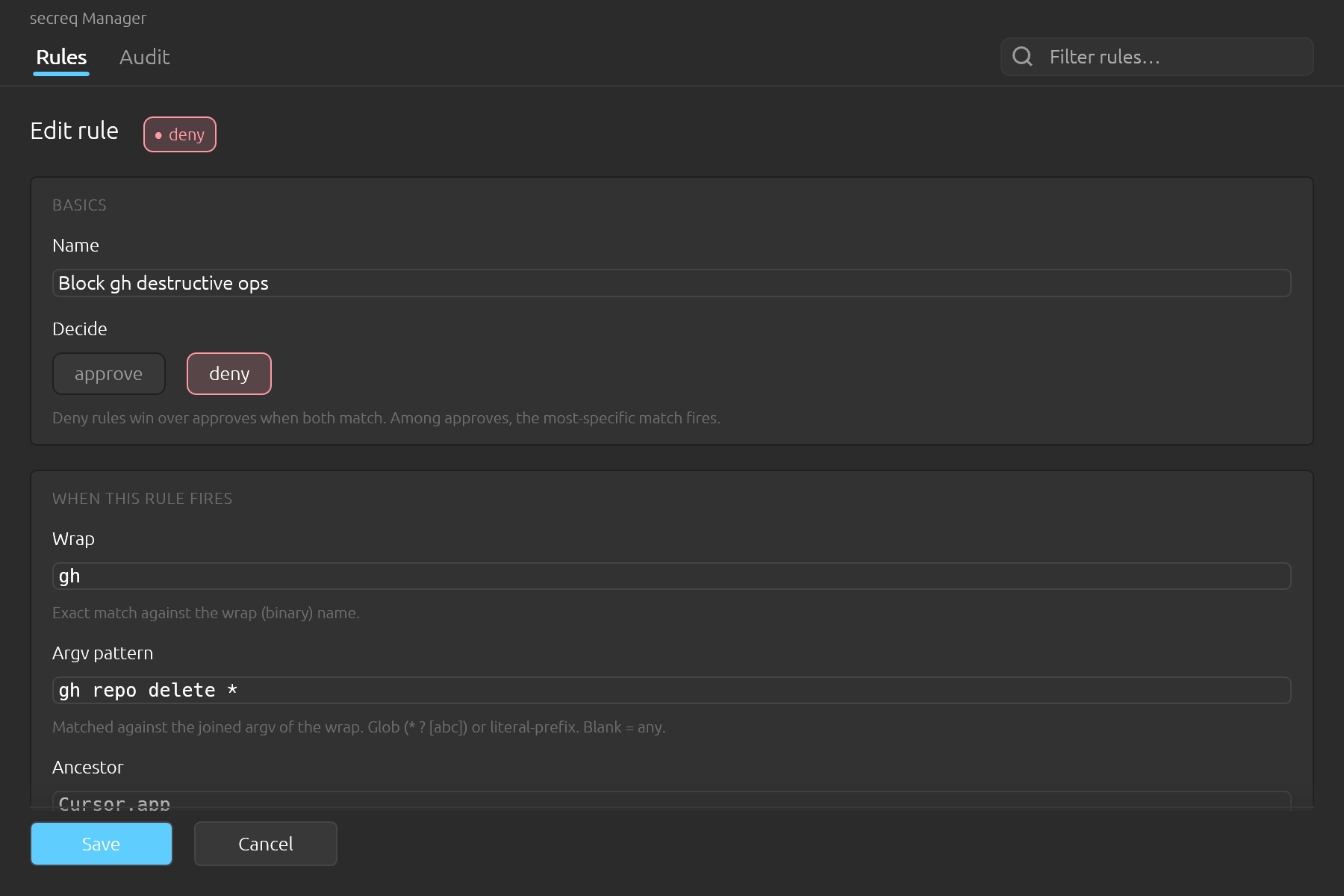Image resolution: width=1344 pixels, height=896 pixels.
Task: Click the Decide label
Action: 79,329
